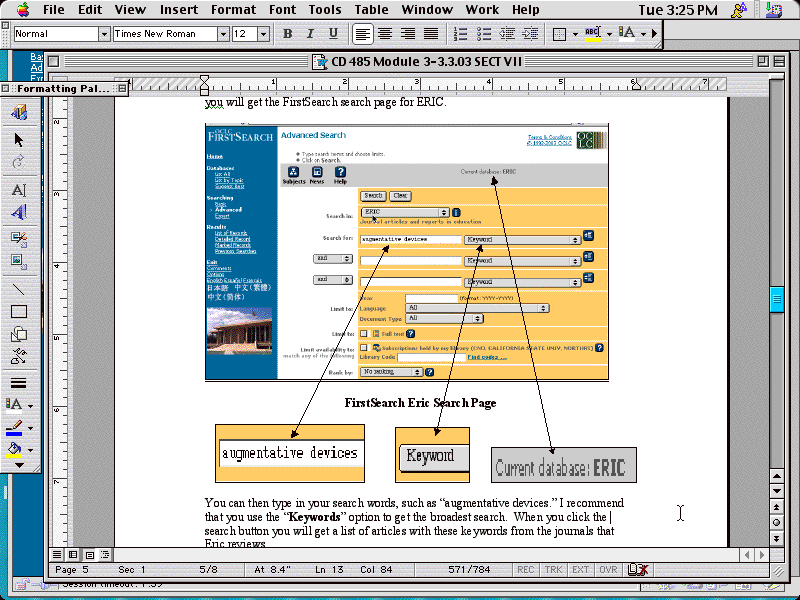Open the font size 12 dropdown
This screenshot has height=600, width=800.
[263, 34]
